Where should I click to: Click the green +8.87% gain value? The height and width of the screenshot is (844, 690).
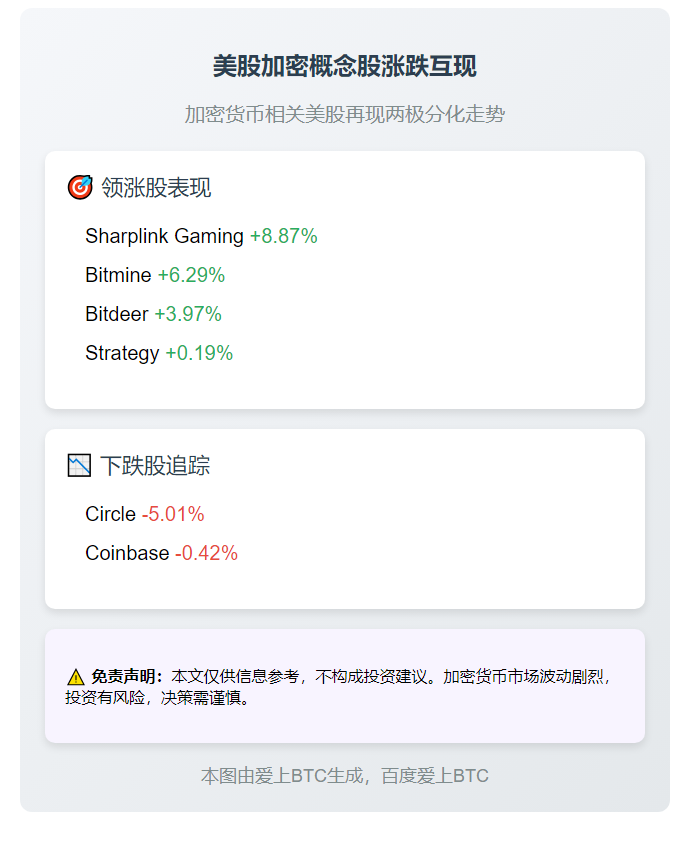coord(284,236)
